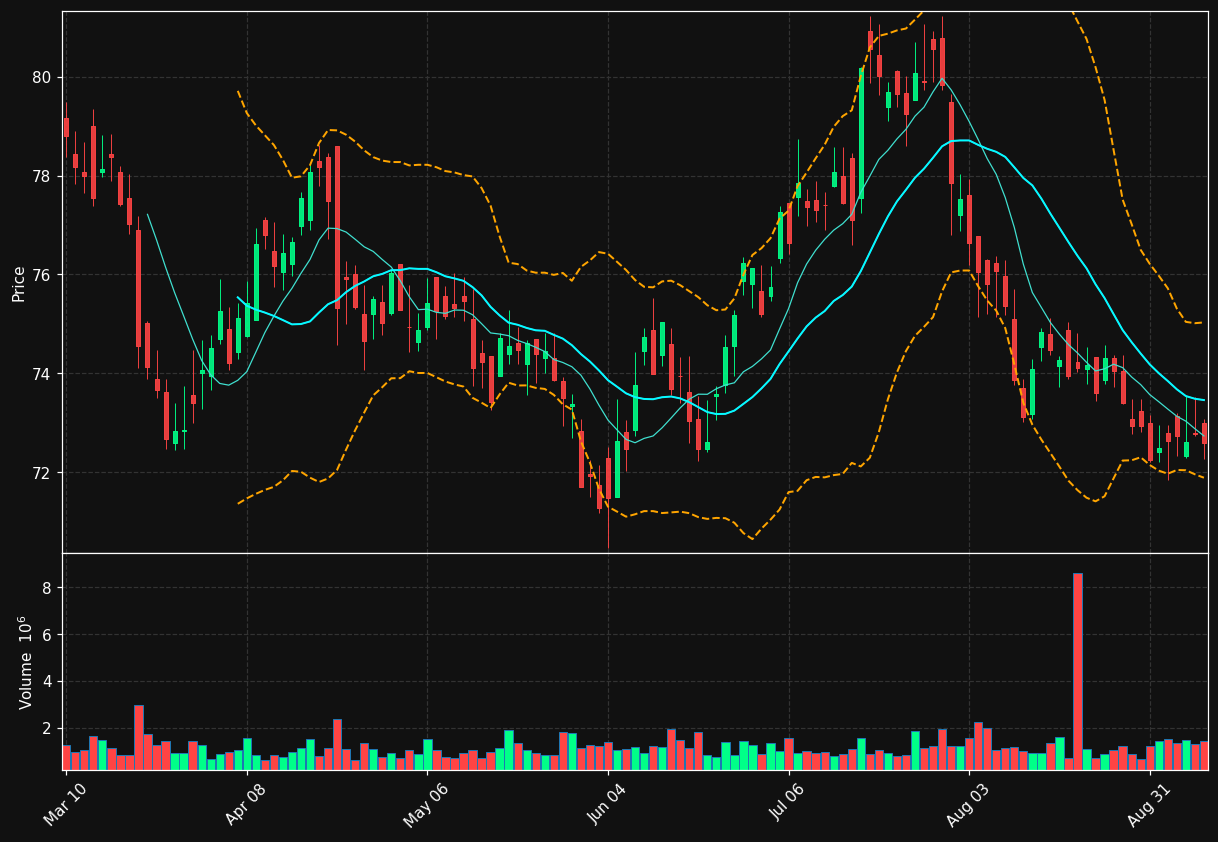The width and height of the screenshot is (1218, 842).
Task: Click the 6 volume axis label
Action: [x=46, y=635]
